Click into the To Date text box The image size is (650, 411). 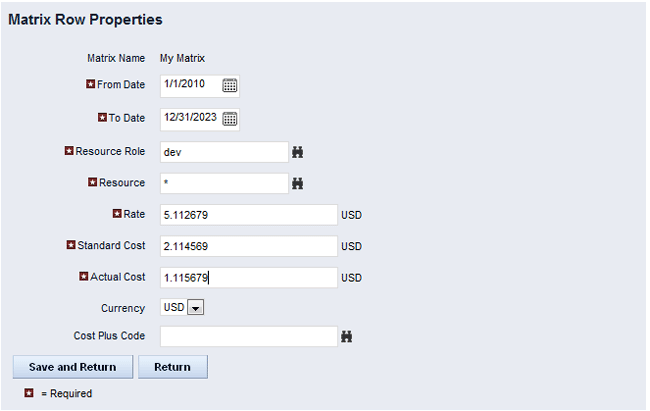click(x=189, y=119)
